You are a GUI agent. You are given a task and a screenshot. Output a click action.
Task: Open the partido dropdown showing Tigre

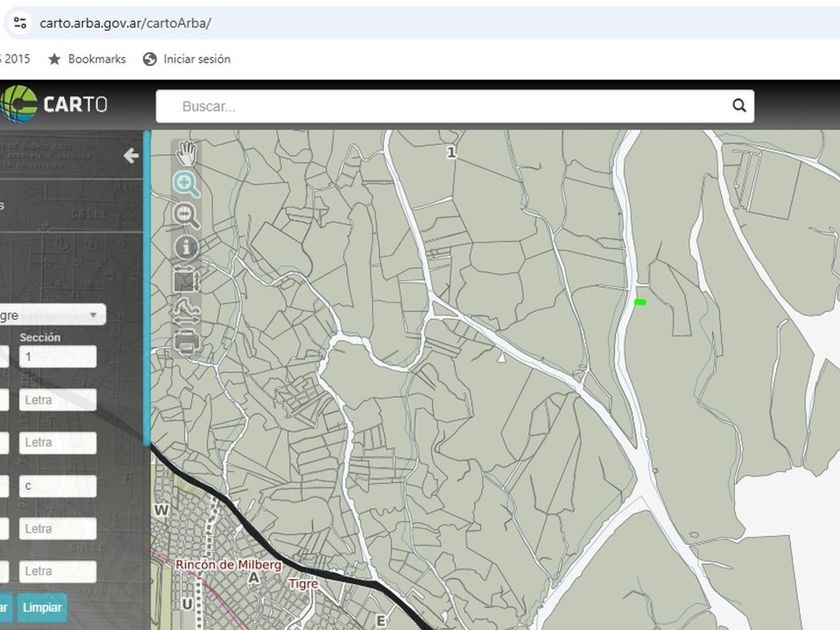tap(52, 315)
